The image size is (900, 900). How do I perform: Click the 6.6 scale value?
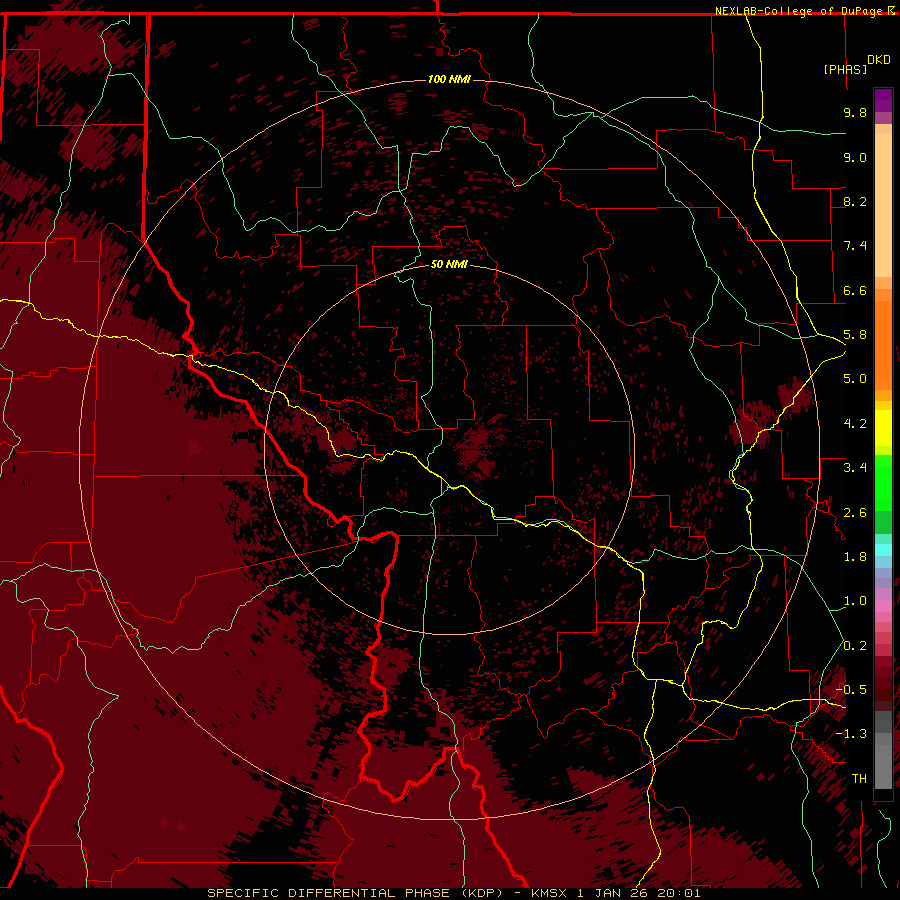[855, 290]
